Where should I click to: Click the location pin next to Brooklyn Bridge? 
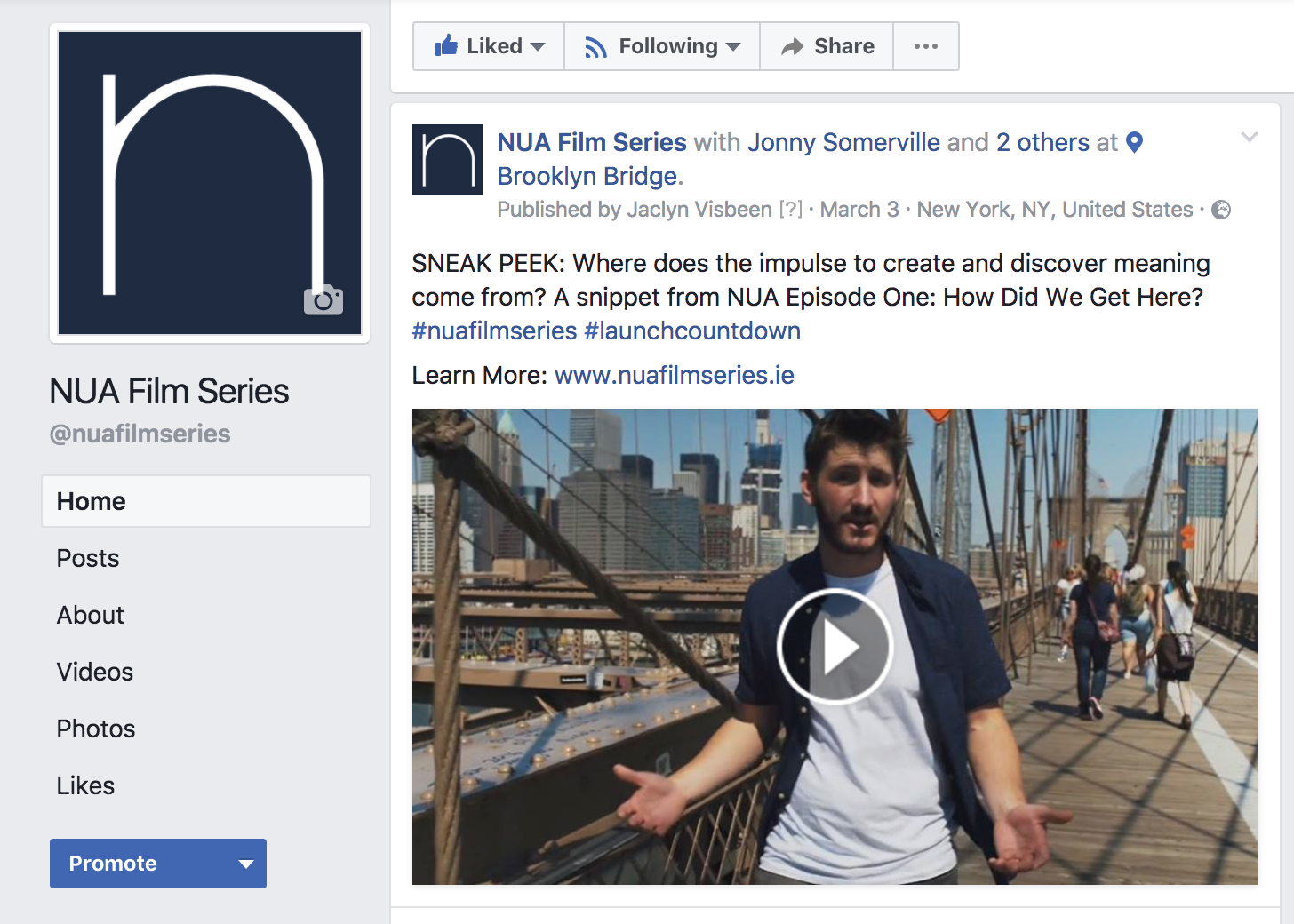(1134, 141)
